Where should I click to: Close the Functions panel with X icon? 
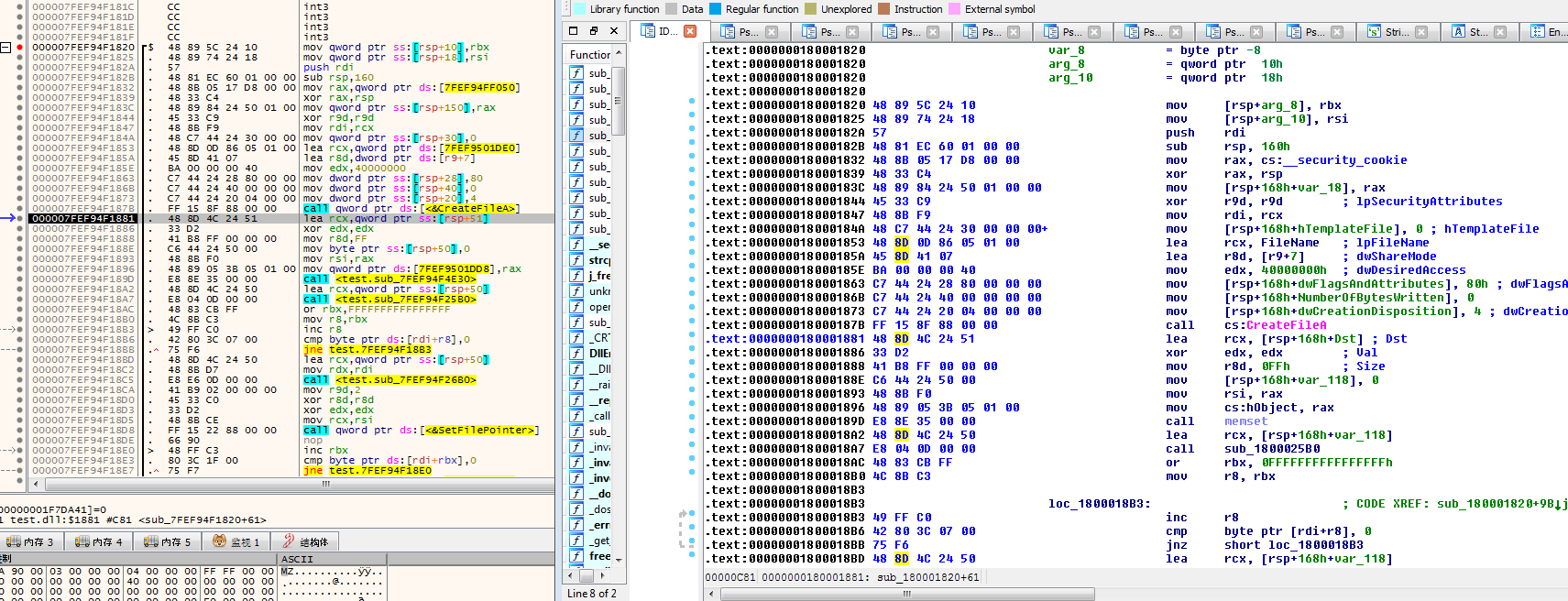pyautogui.click(x=614, y=31)
